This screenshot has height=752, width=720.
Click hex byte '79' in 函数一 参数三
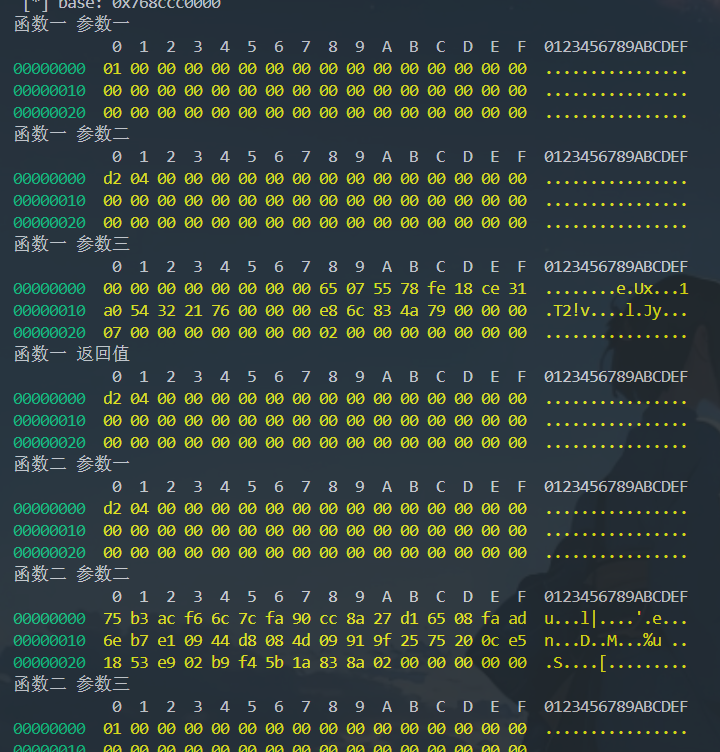pos(437,311)
